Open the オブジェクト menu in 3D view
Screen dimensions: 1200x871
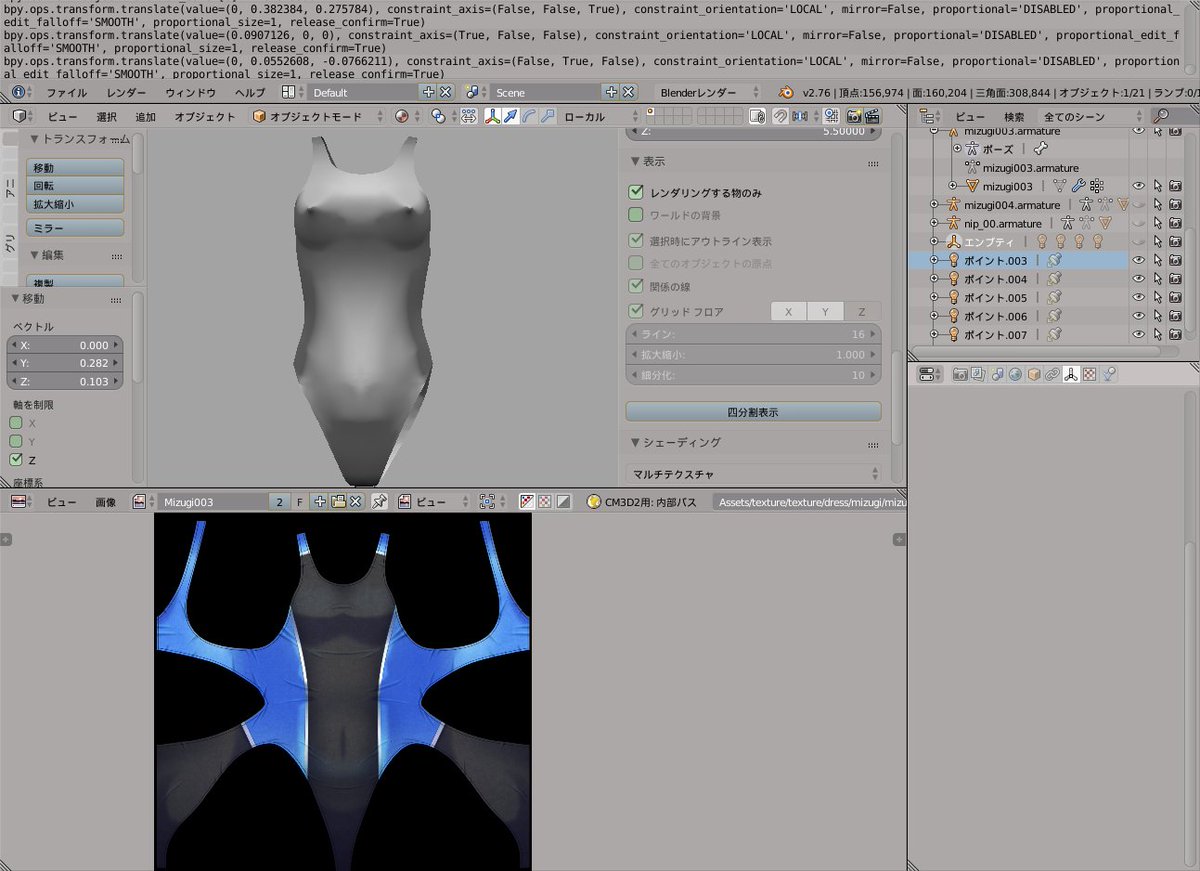pyautogui.click(x=205, y=117)
